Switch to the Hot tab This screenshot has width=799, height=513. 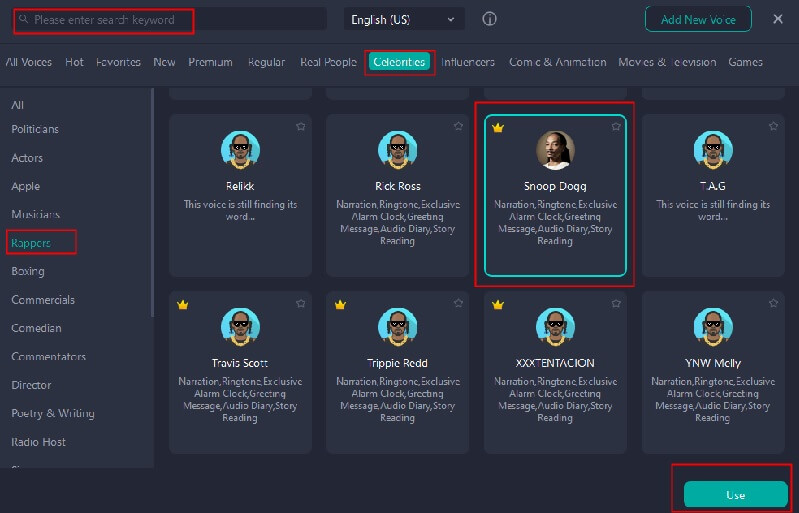pyautogui.click(x=74, y=62)
